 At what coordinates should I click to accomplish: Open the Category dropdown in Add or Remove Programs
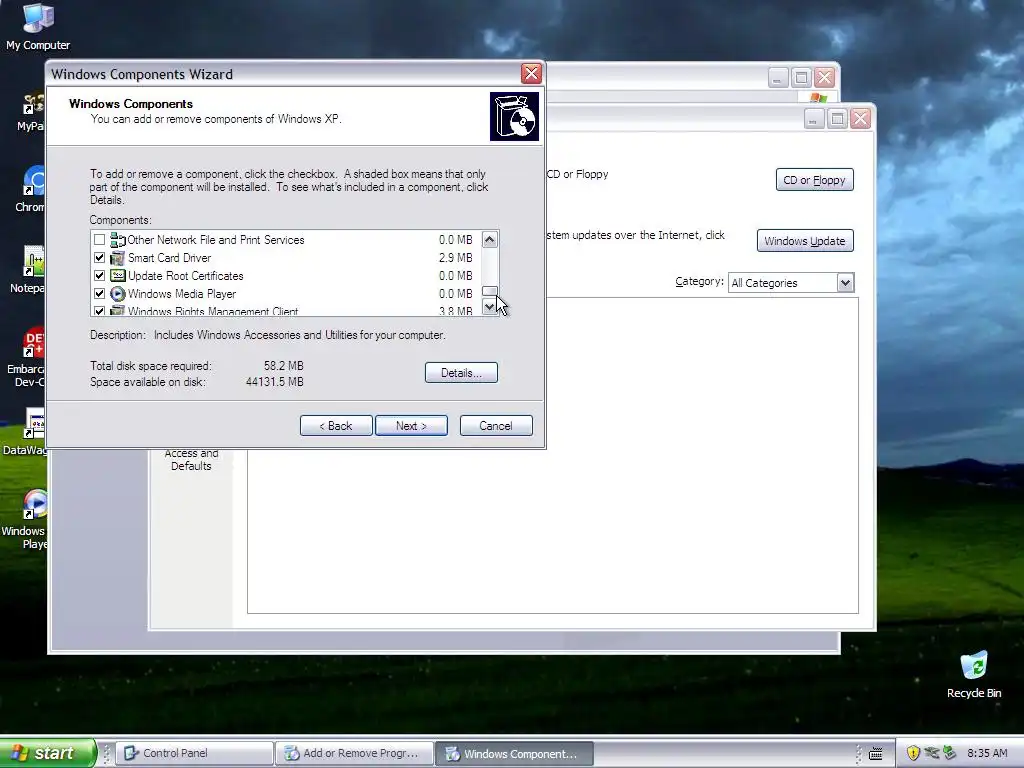click(791, 283)
